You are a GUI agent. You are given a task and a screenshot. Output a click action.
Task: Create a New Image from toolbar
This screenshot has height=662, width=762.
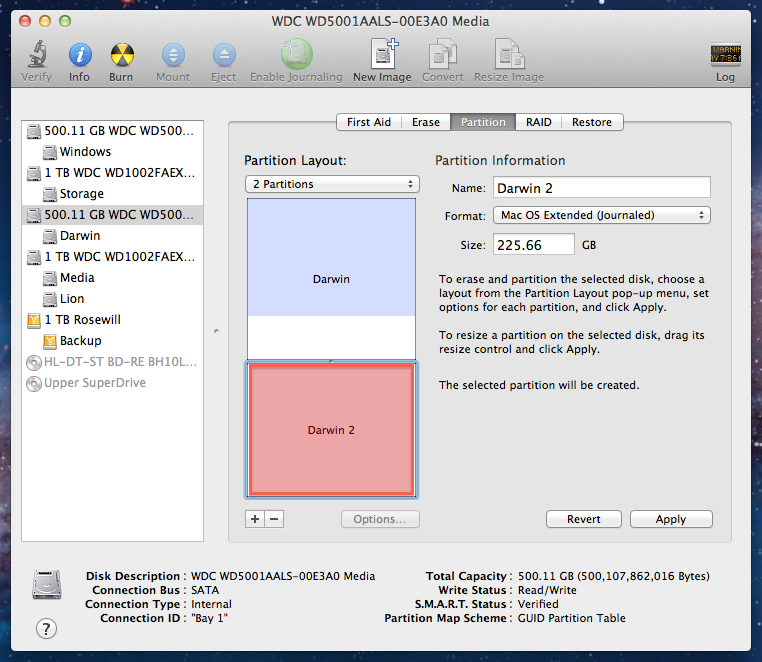tap(383, 53)
